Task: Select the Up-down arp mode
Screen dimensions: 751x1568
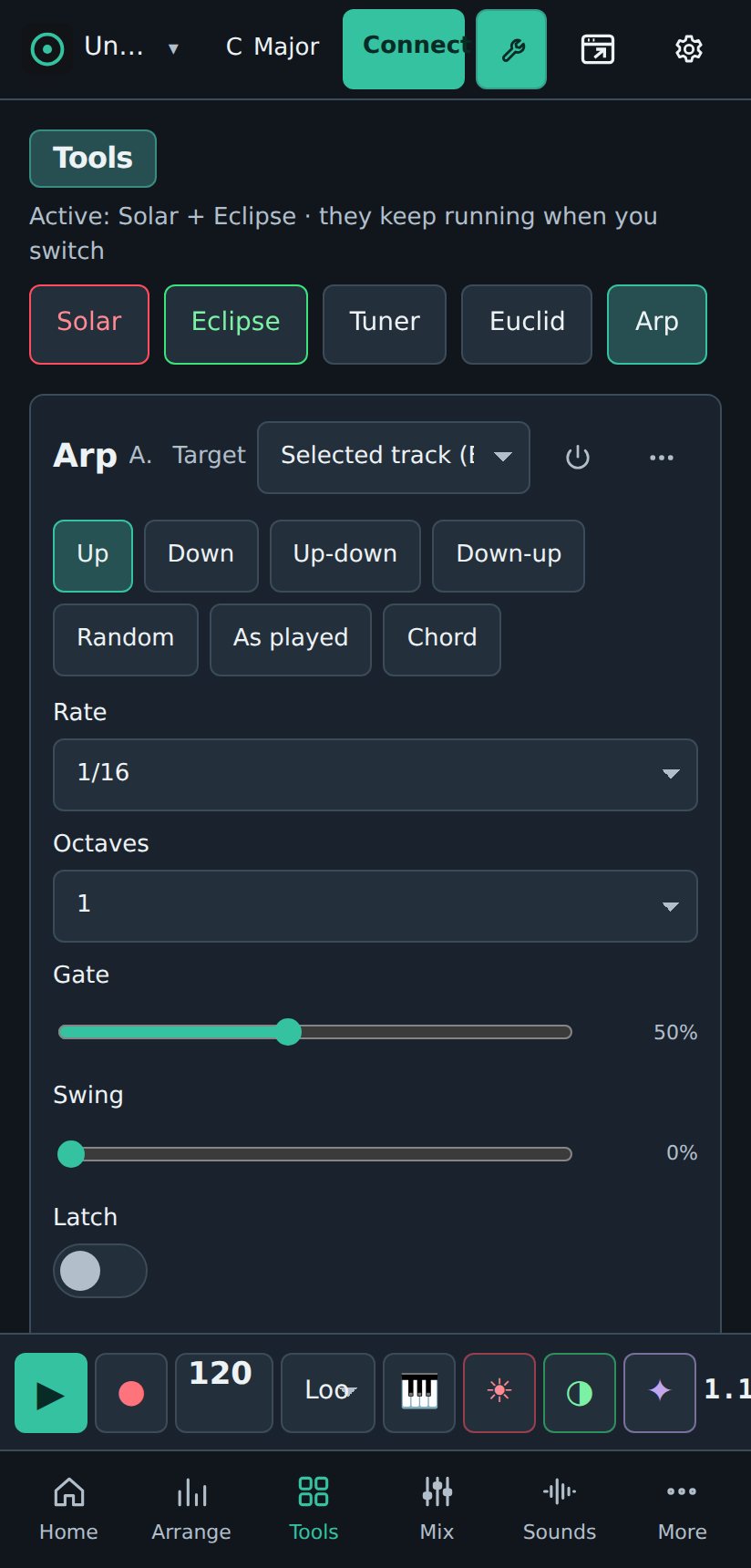Action: point(345,556)
